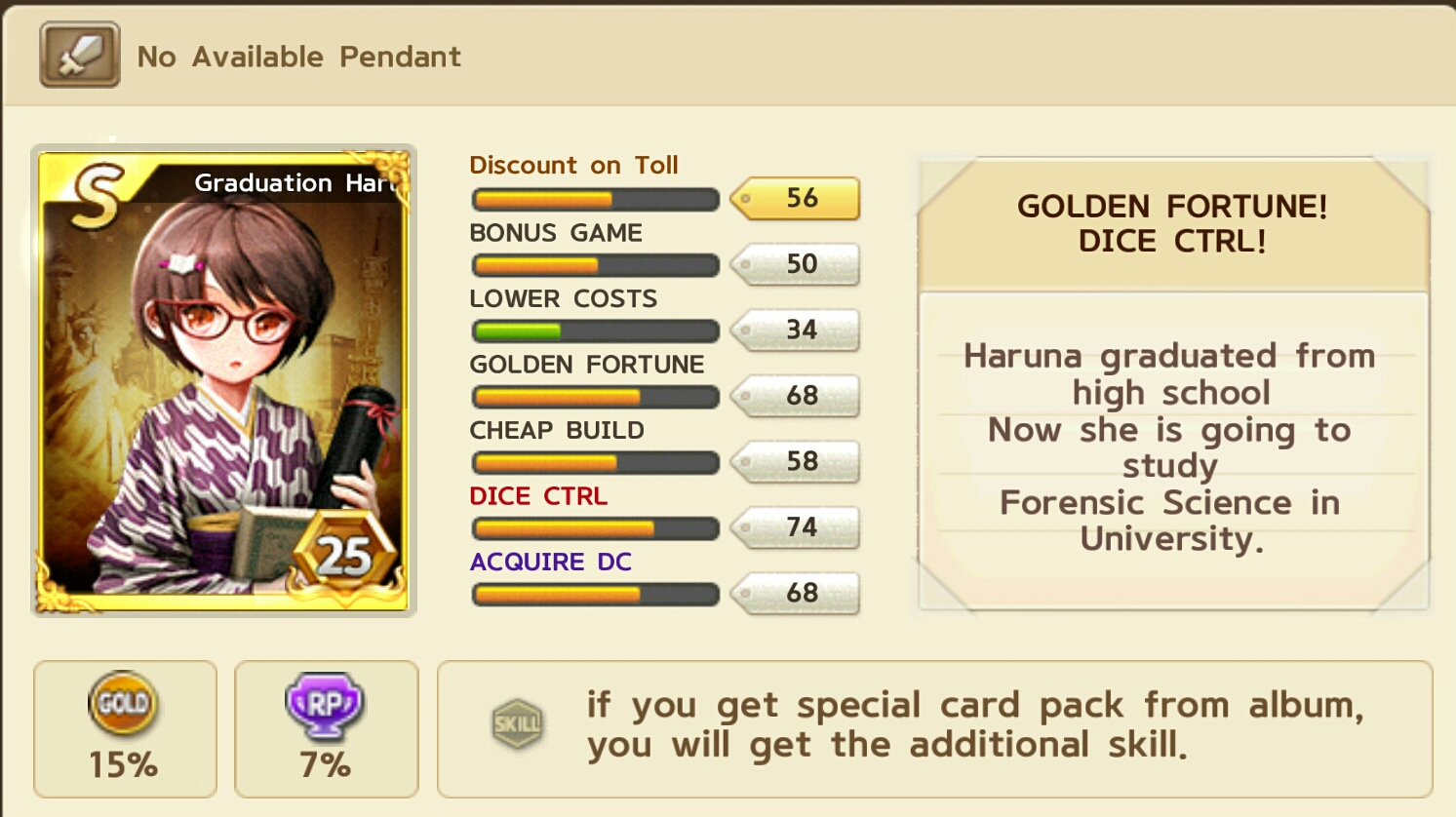Click the blue ACQUIRE DC label
This screenshot has width=1456, height=817.
551,562
